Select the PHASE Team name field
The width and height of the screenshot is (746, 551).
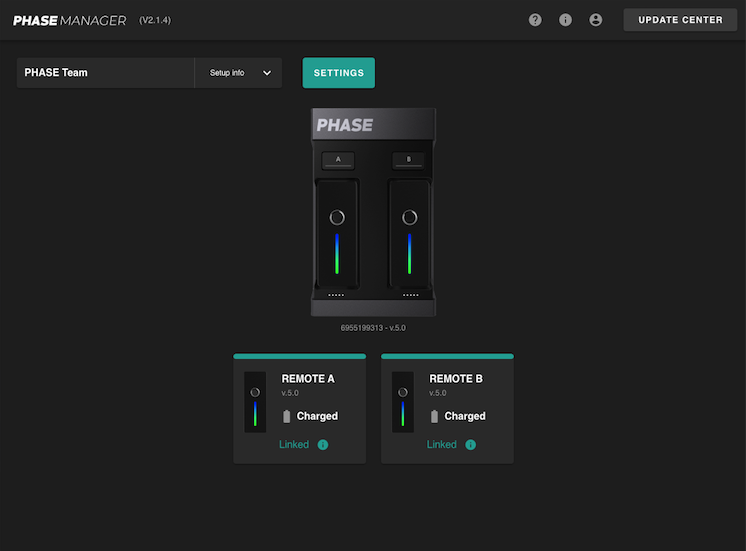(x=106, y=73)
